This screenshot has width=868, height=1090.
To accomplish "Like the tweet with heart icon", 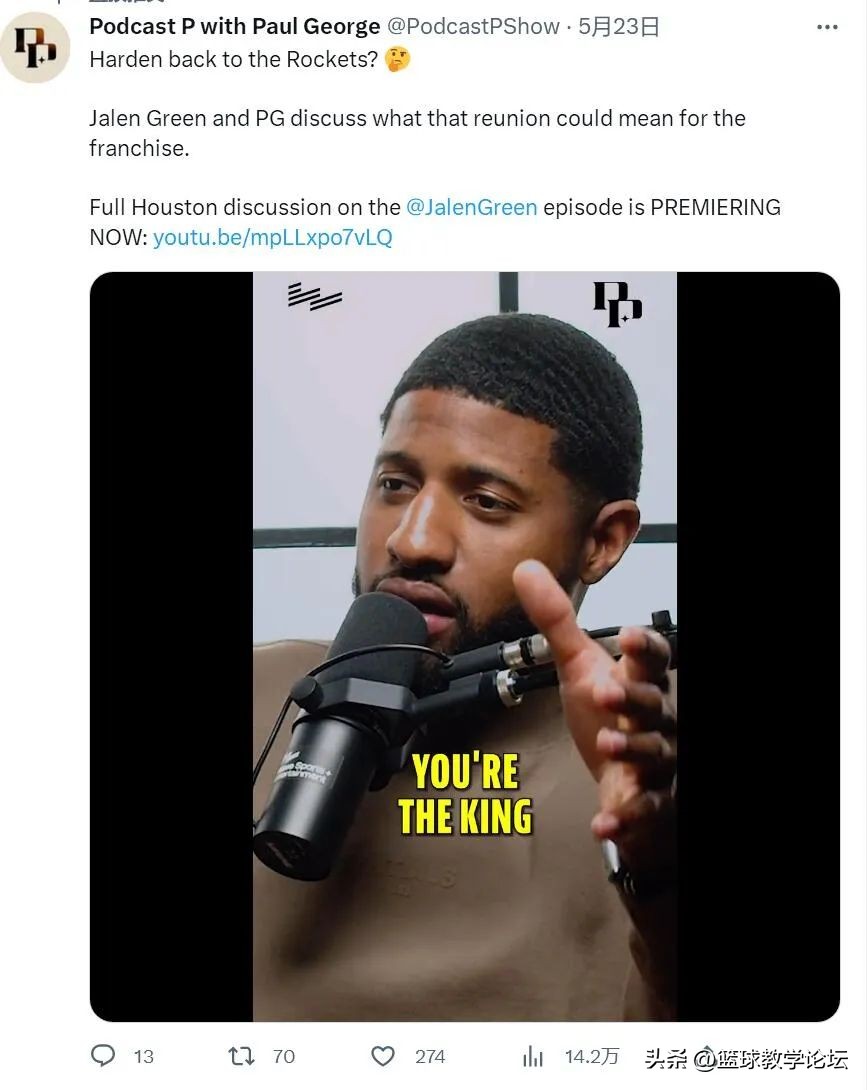I will [x=383, y=1056].
